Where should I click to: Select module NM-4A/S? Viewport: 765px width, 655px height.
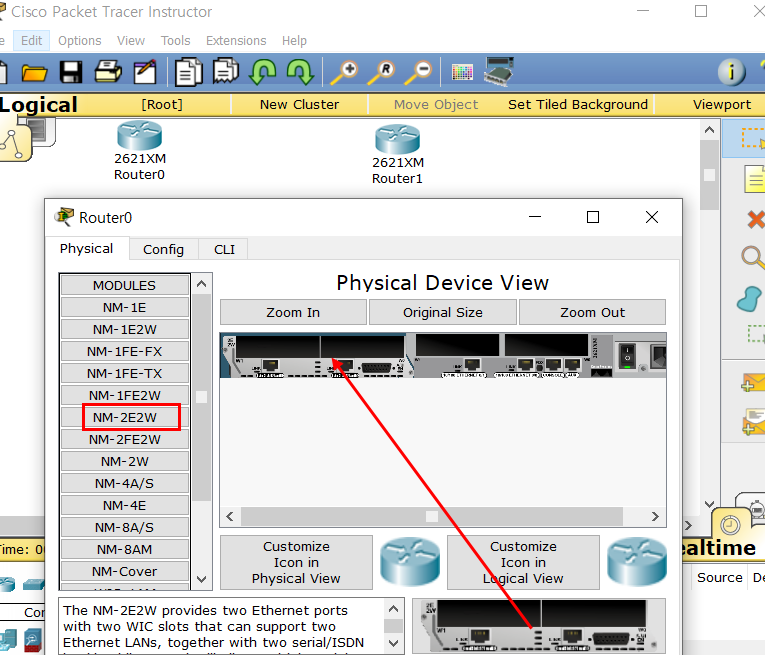tap(124, 483)
